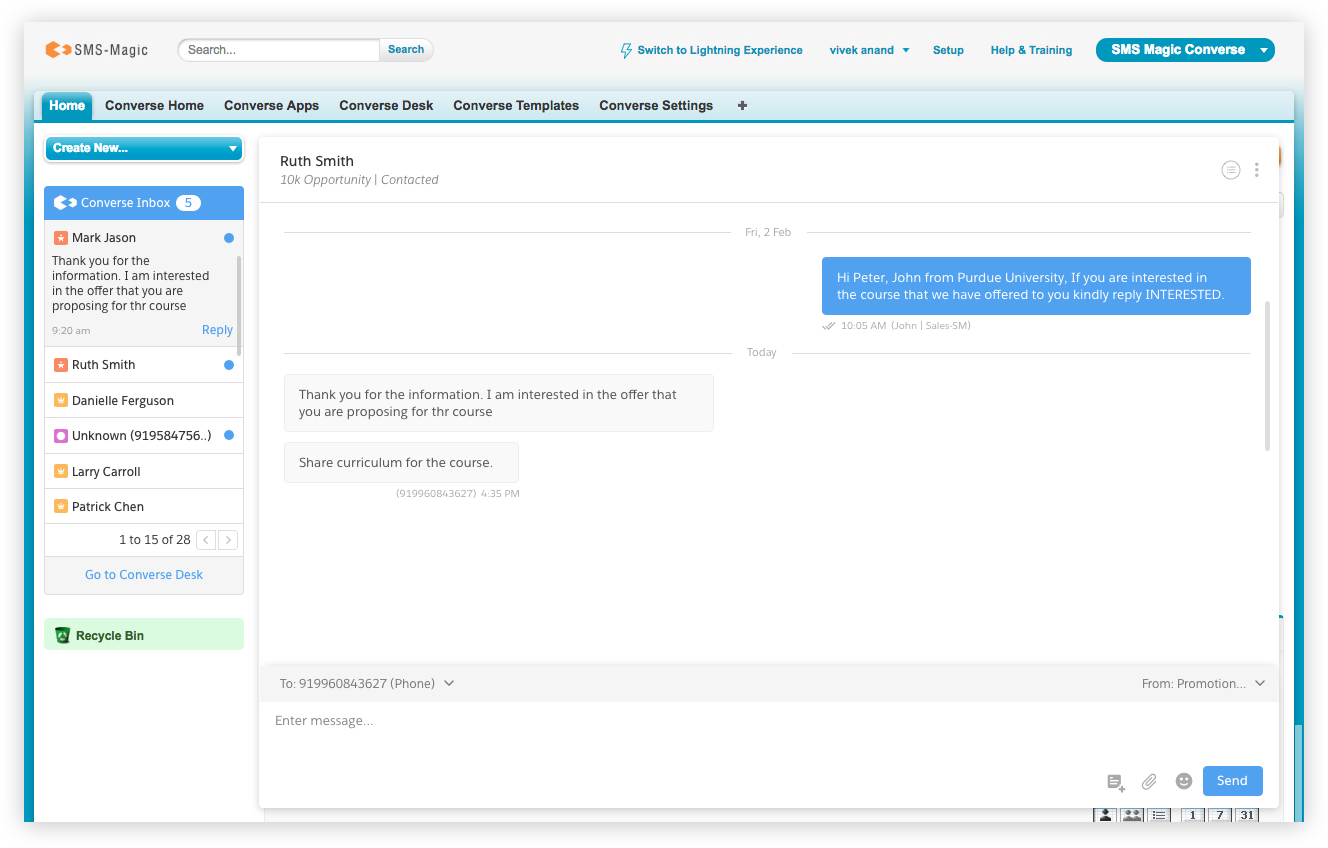Select Danielle Ferguson conversation in inbox
This screenshot has width=1328, height=848.
pyautogui.click(x=144, y=401)
